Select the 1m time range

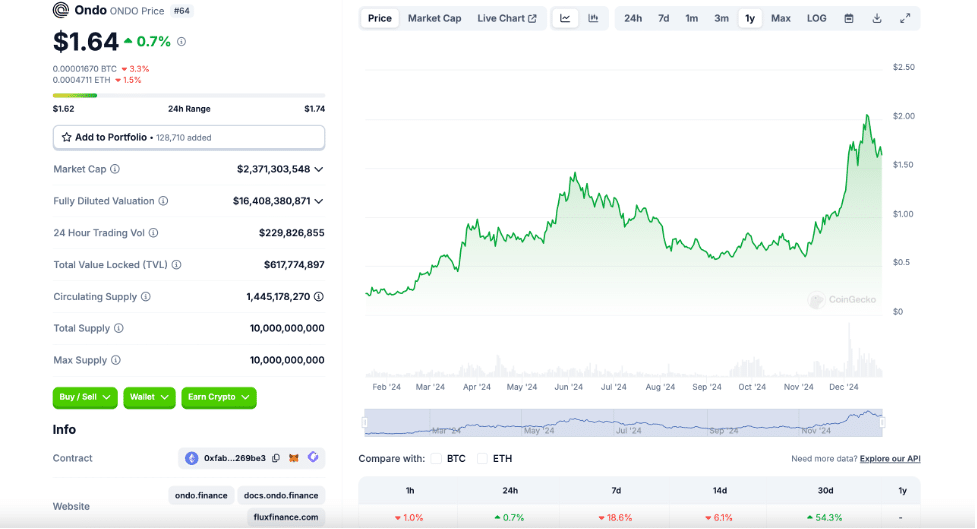692,18
